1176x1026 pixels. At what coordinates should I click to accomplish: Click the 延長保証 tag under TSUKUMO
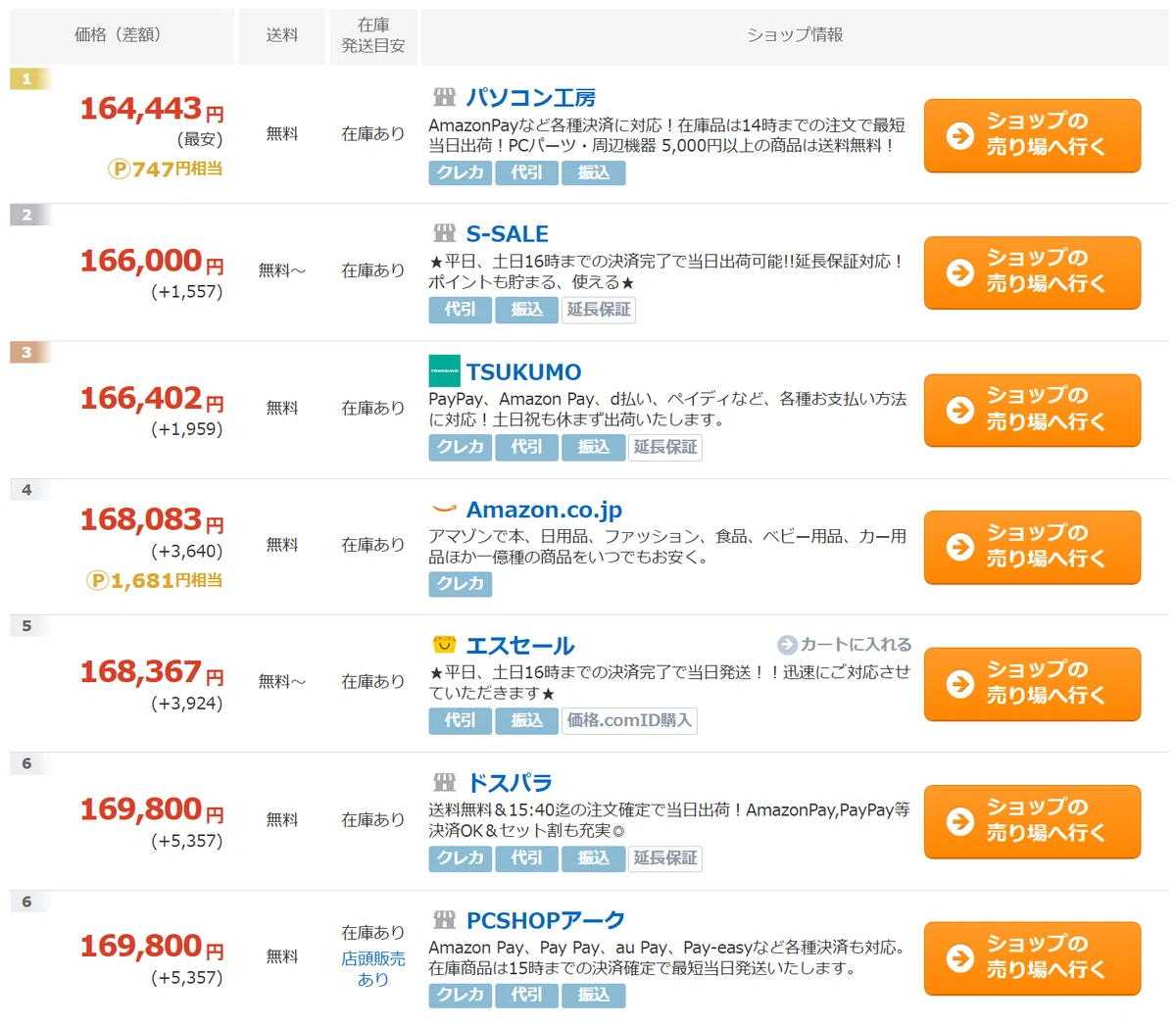click(665, 447)
